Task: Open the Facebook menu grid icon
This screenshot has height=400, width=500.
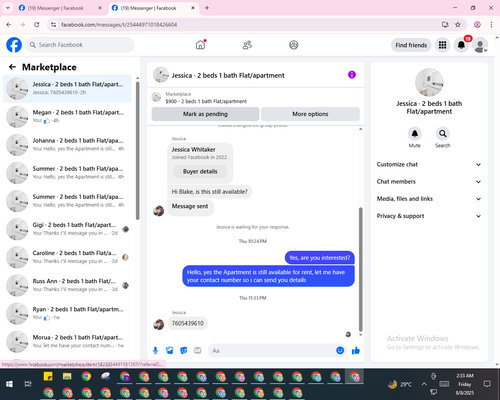Action: click(442, 45)
